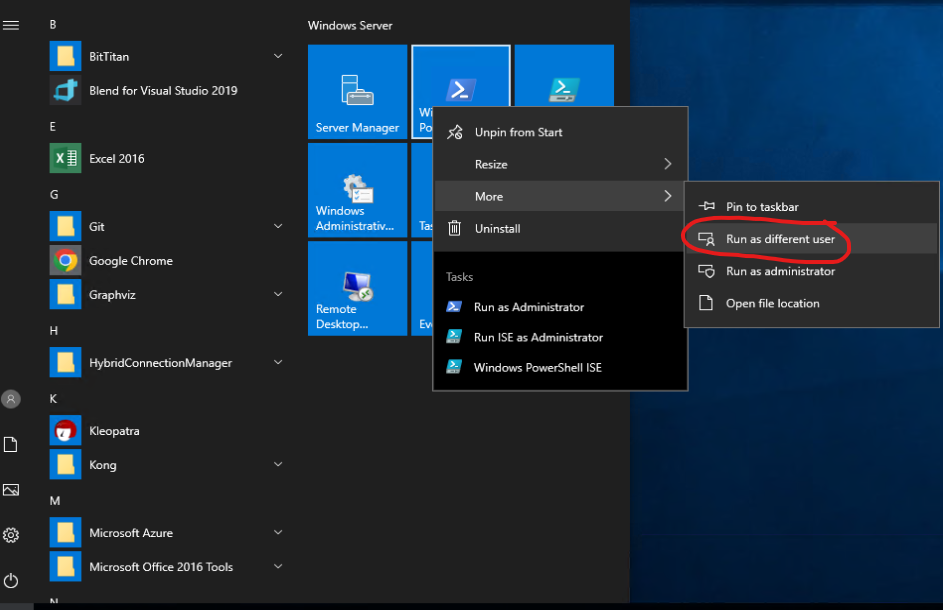Open the HybridConnectionManager folder

click(x=165, y=363)
